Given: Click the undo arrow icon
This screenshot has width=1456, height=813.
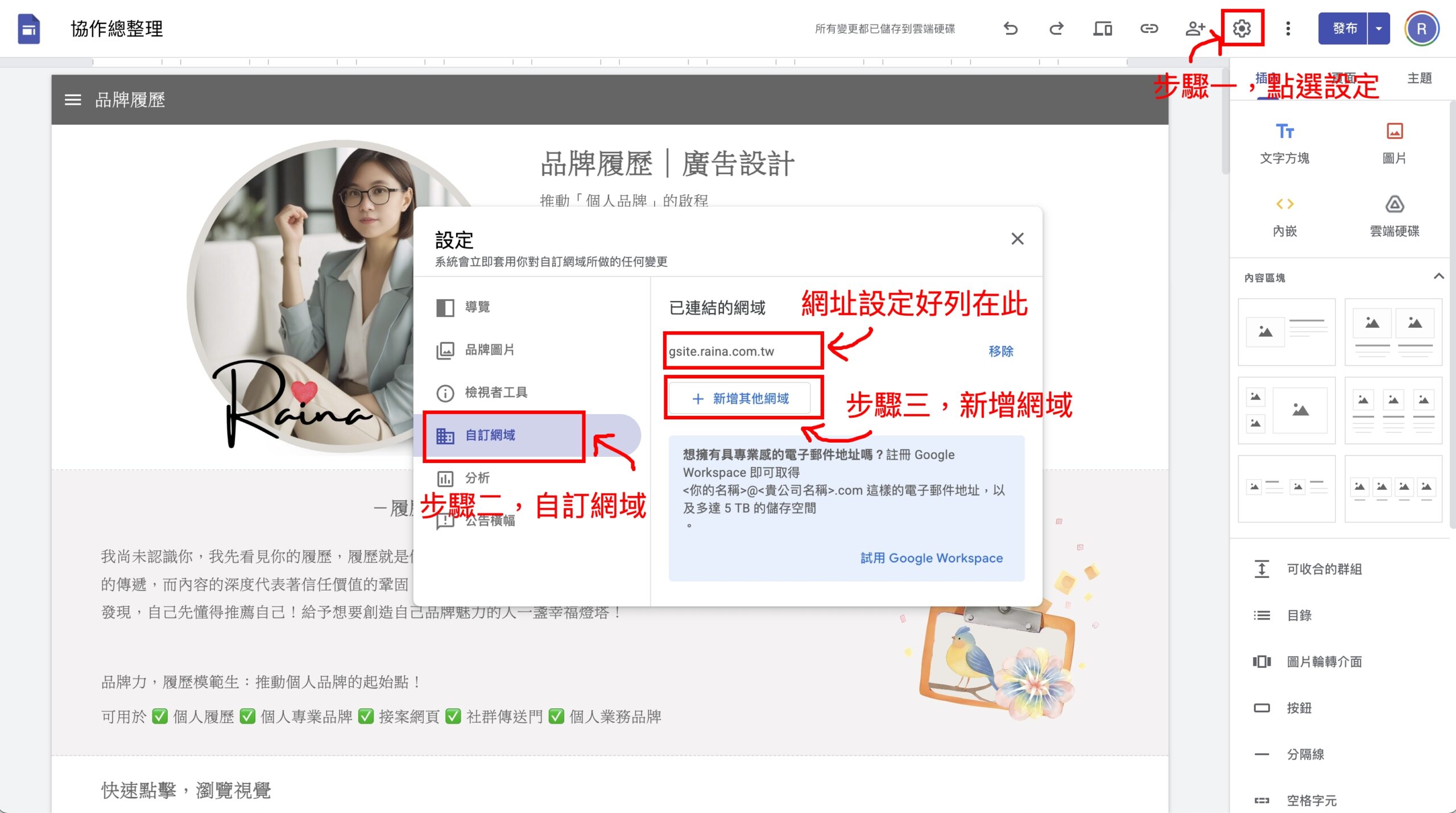Looking at the screenshot, I should click(1010, 28).
